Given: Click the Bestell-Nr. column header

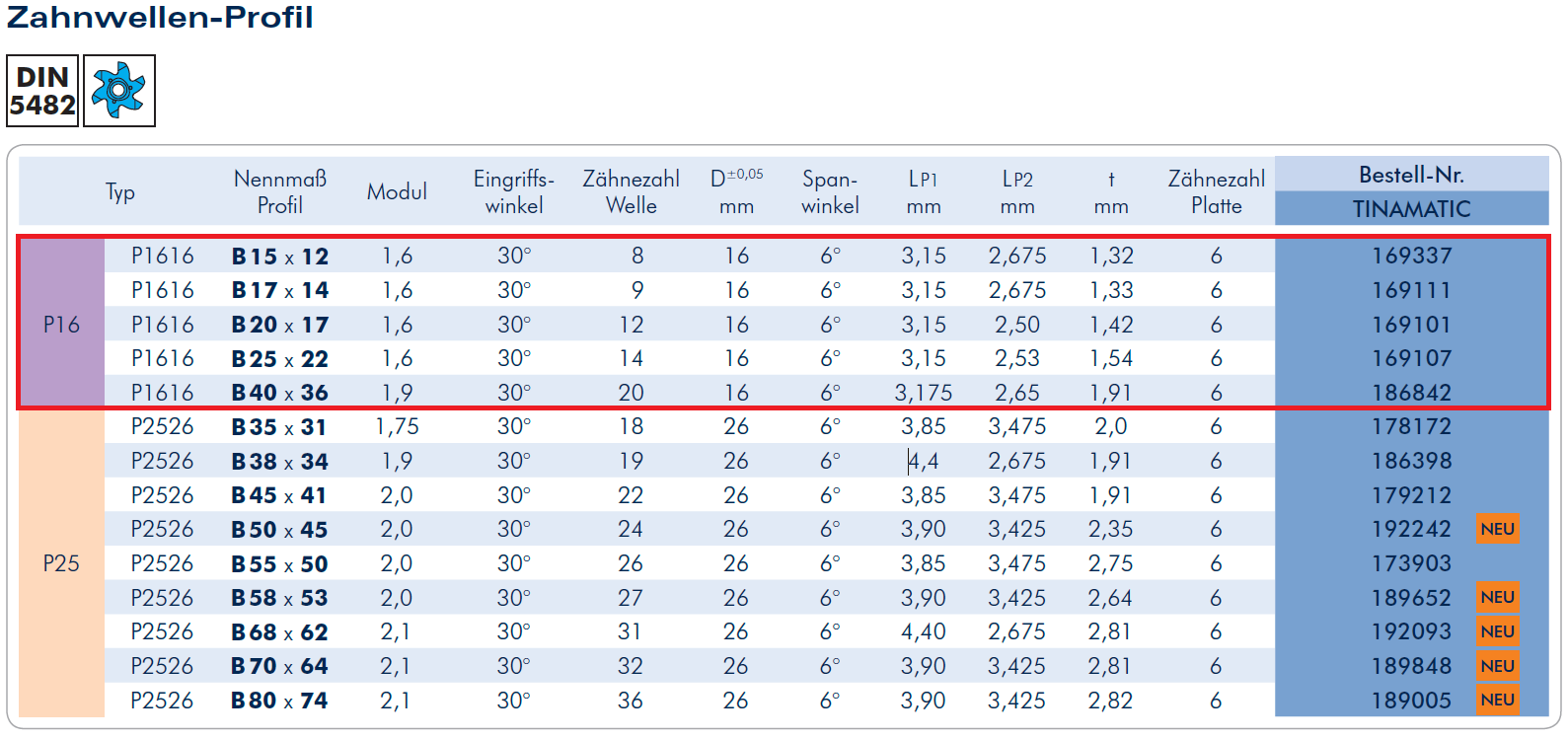Looking at the screenshot, I should coord(1411,175).
